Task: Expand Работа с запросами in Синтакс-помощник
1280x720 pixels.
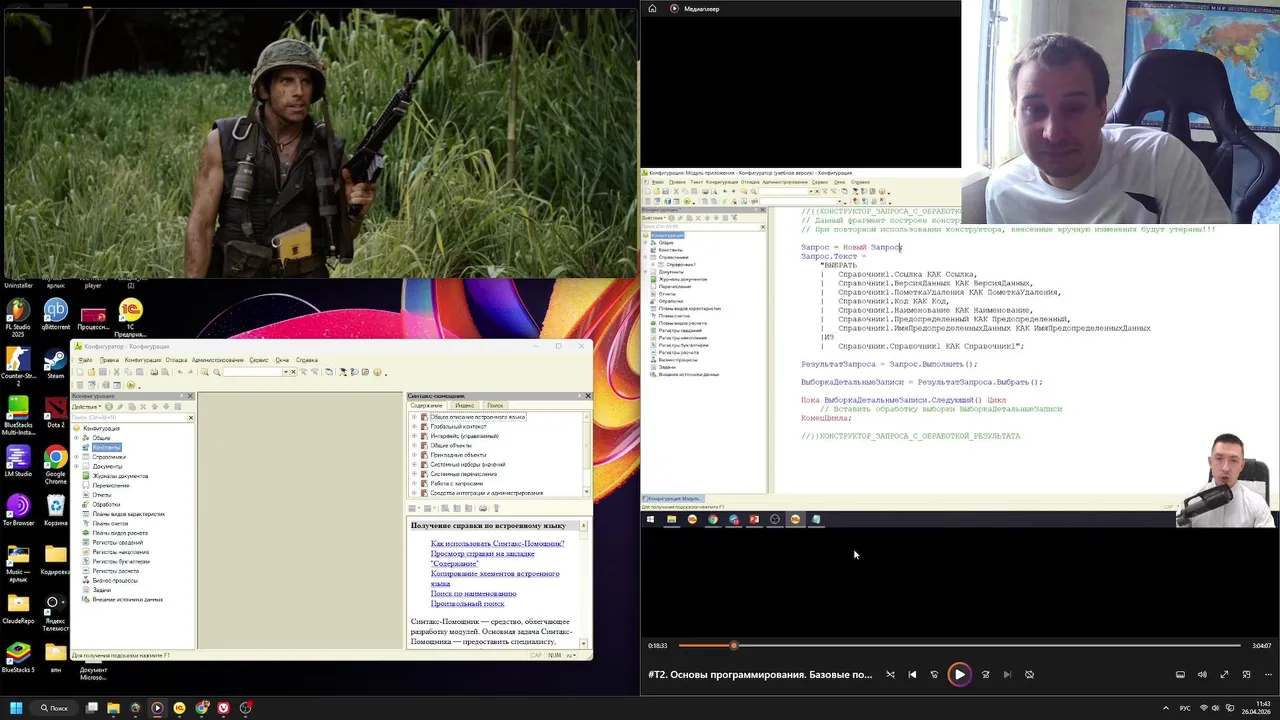Action: point(414,483)
